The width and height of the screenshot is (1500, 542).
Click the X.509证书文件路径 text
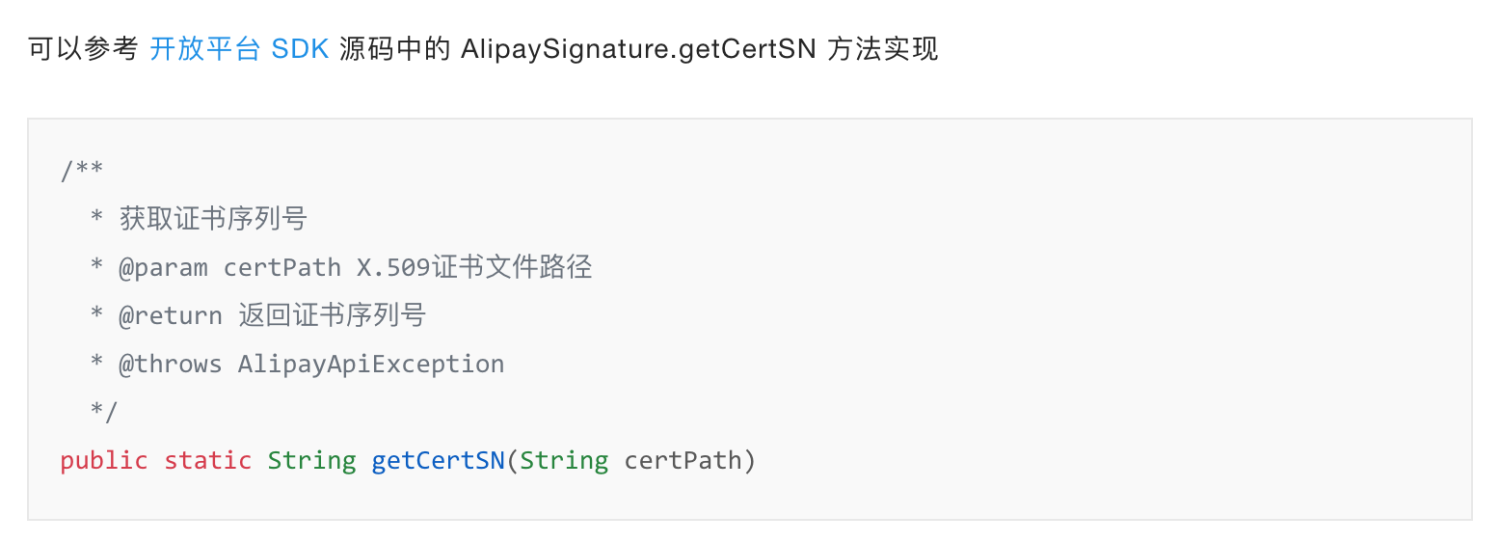click(x=475, y=267)
